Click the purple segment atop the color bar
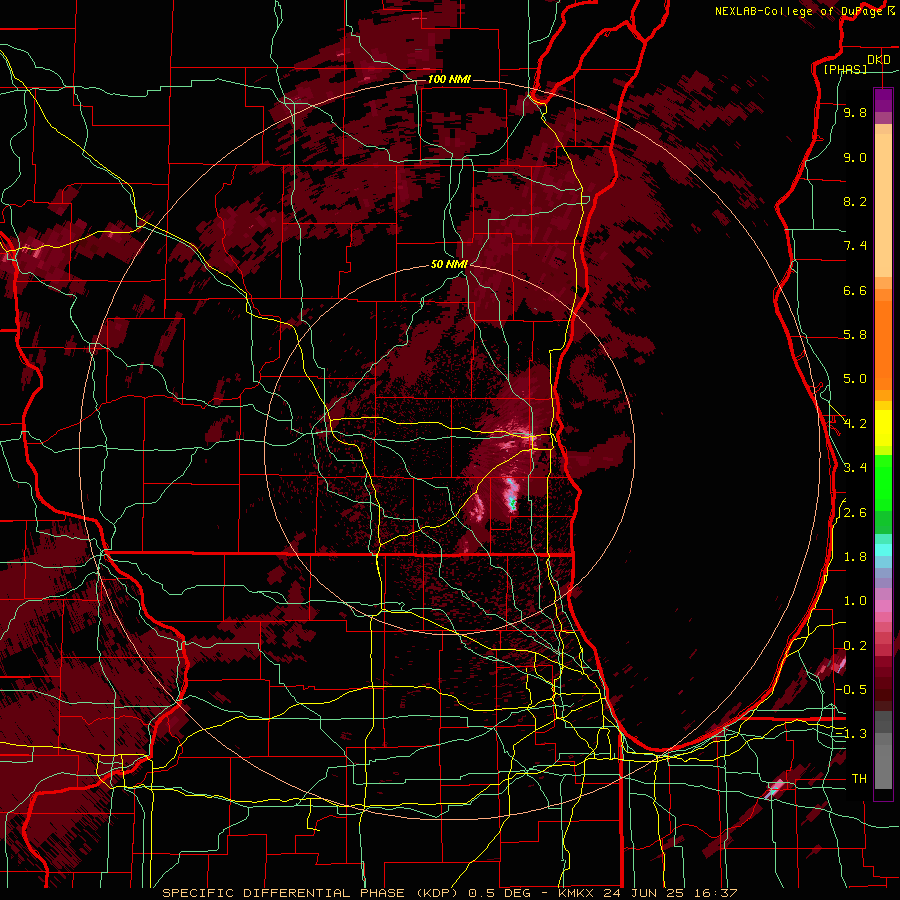 [883, 100]
